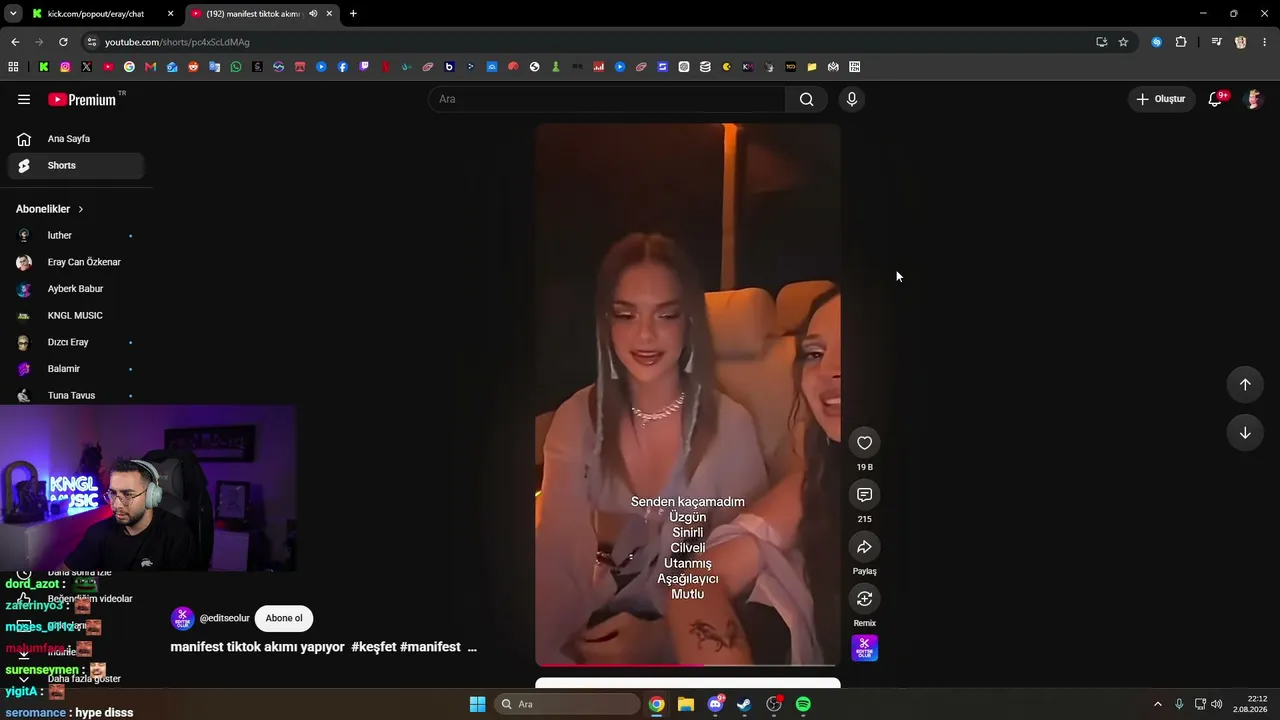The image size is (1280, 720).
Task: Click the #keşfet hashtag
Action: (x=374, y=647)
